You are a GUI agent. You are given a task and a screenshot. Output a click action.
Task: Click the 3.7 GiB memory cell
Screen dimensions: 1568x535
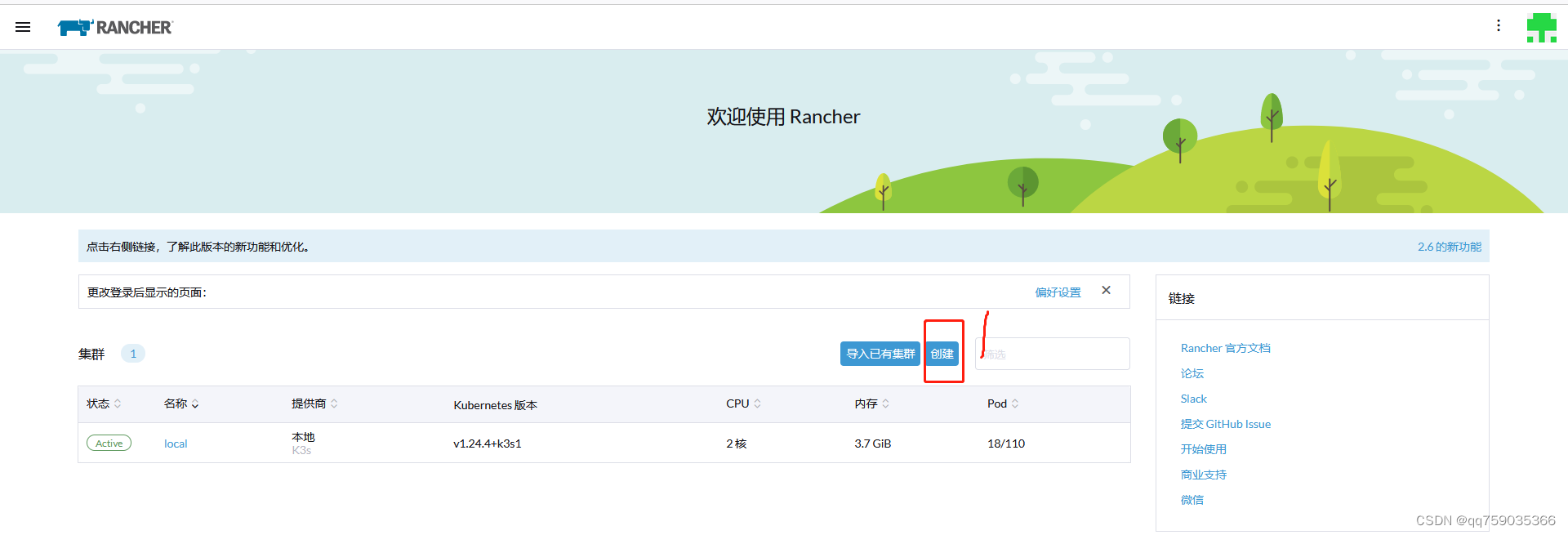tap(873, 444)
